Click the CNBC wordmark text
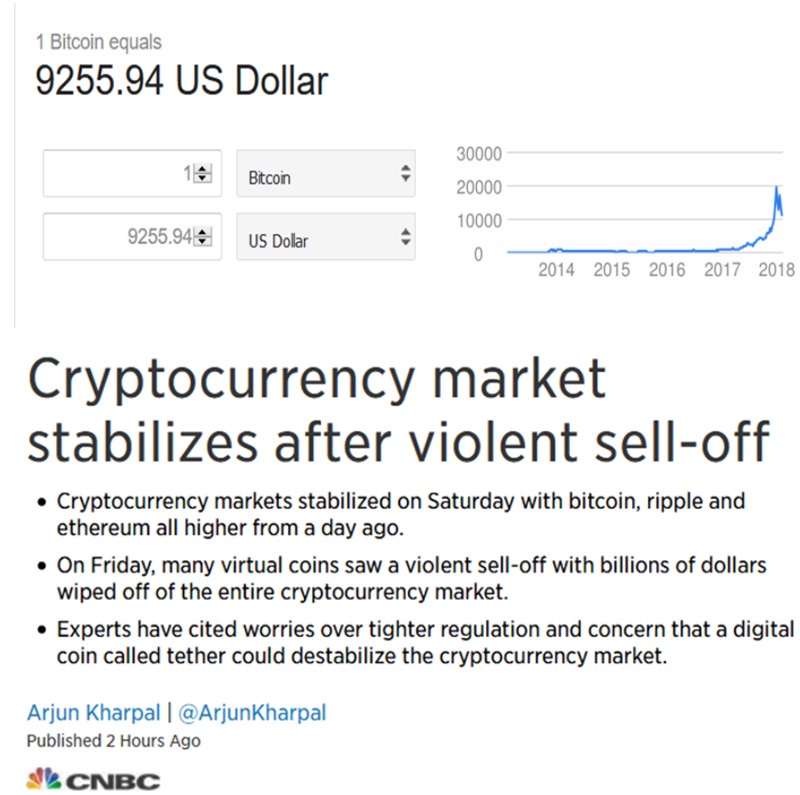Screen dimensions: 800x795 tap(113, 782)
